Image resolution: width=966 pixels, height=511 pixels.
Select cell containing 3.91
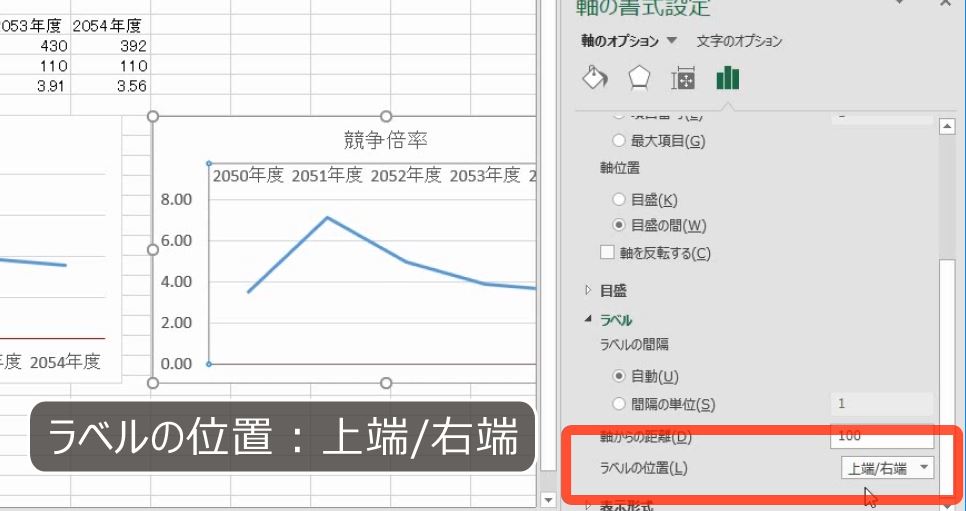(x=35, y=86)
